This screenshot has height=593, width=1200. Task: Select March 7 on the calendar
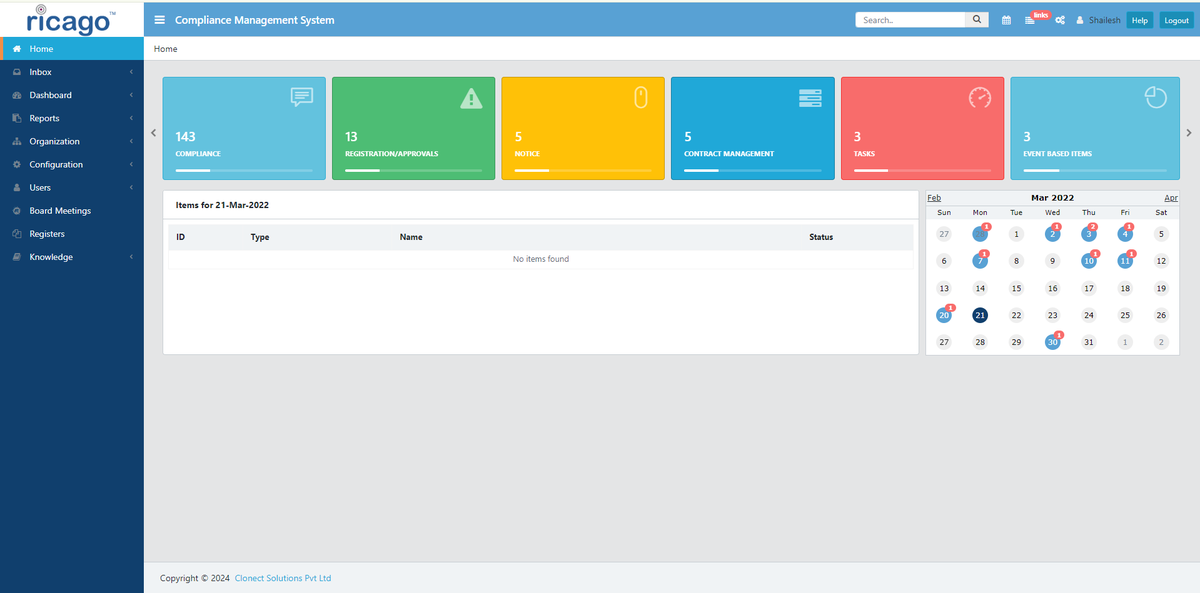980,261
